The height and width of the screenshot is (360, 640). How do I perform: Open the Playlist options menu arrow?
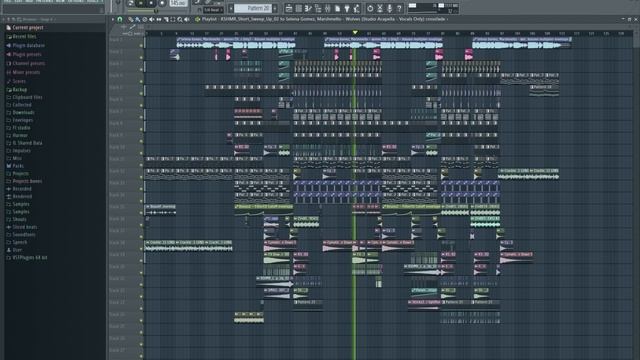(x=113, y=19)
